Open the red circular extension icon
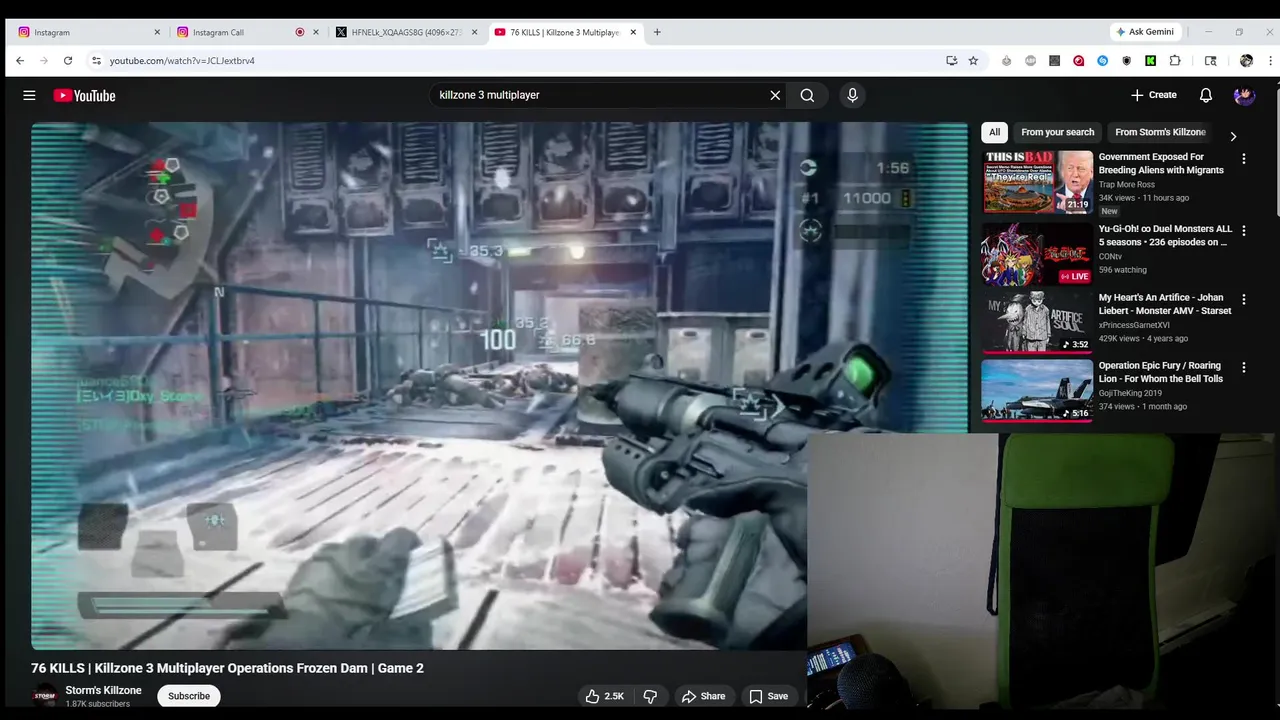This screenshot has width=1280, height=720. tap(1079, 61)
